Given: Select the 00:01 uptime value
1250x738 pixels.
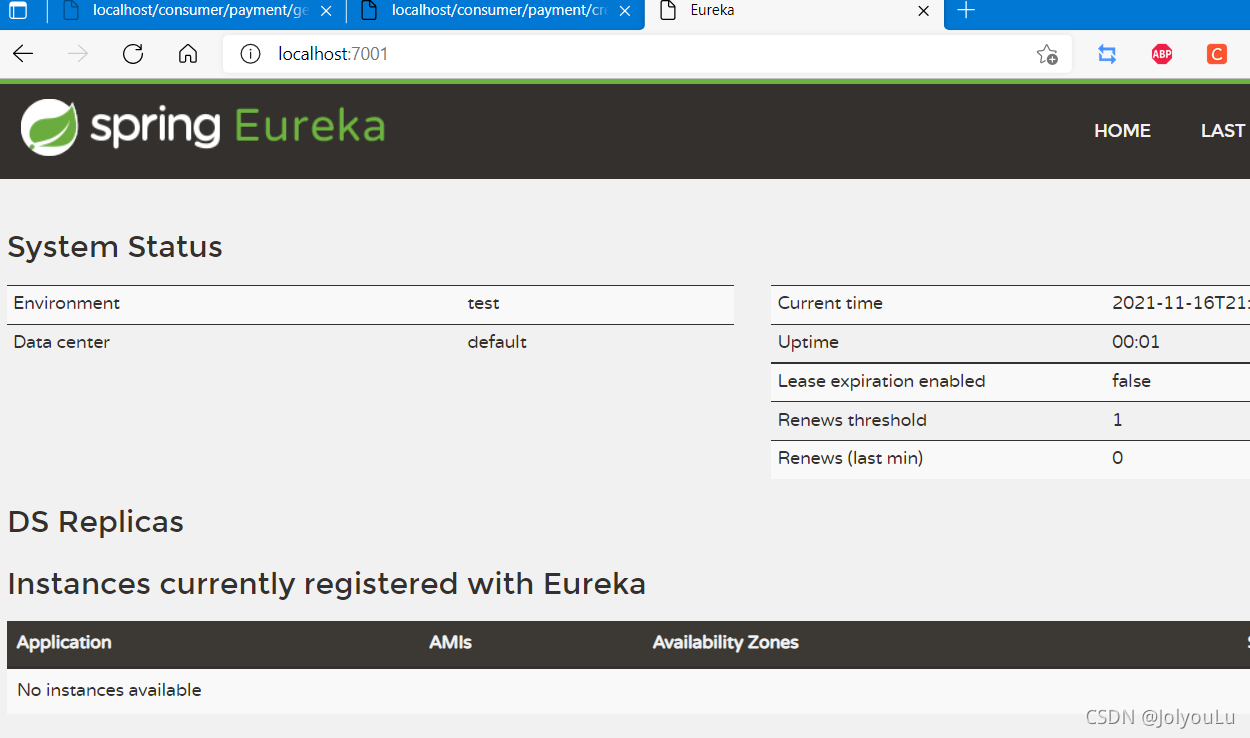Looking at the screenshot, I should point(1136,342).
